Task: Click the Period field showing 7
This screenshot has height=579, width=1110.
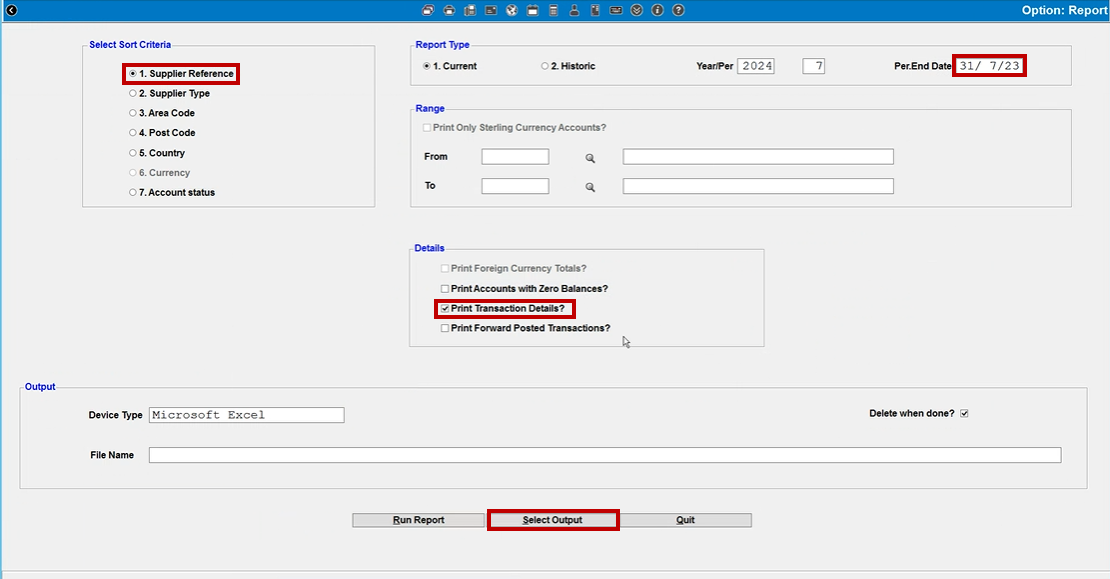Action: [x=813, y=66]
